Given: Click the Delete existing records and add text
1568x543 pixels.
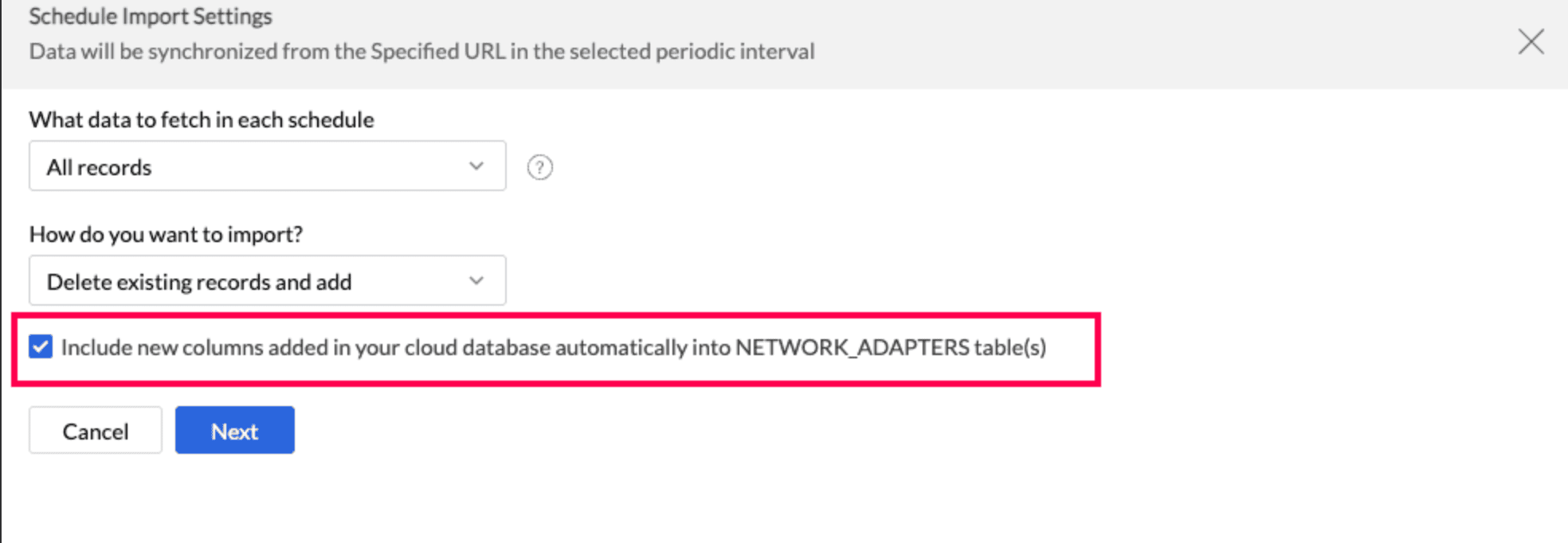Looking at the screenshot, I should click(199, 282).
